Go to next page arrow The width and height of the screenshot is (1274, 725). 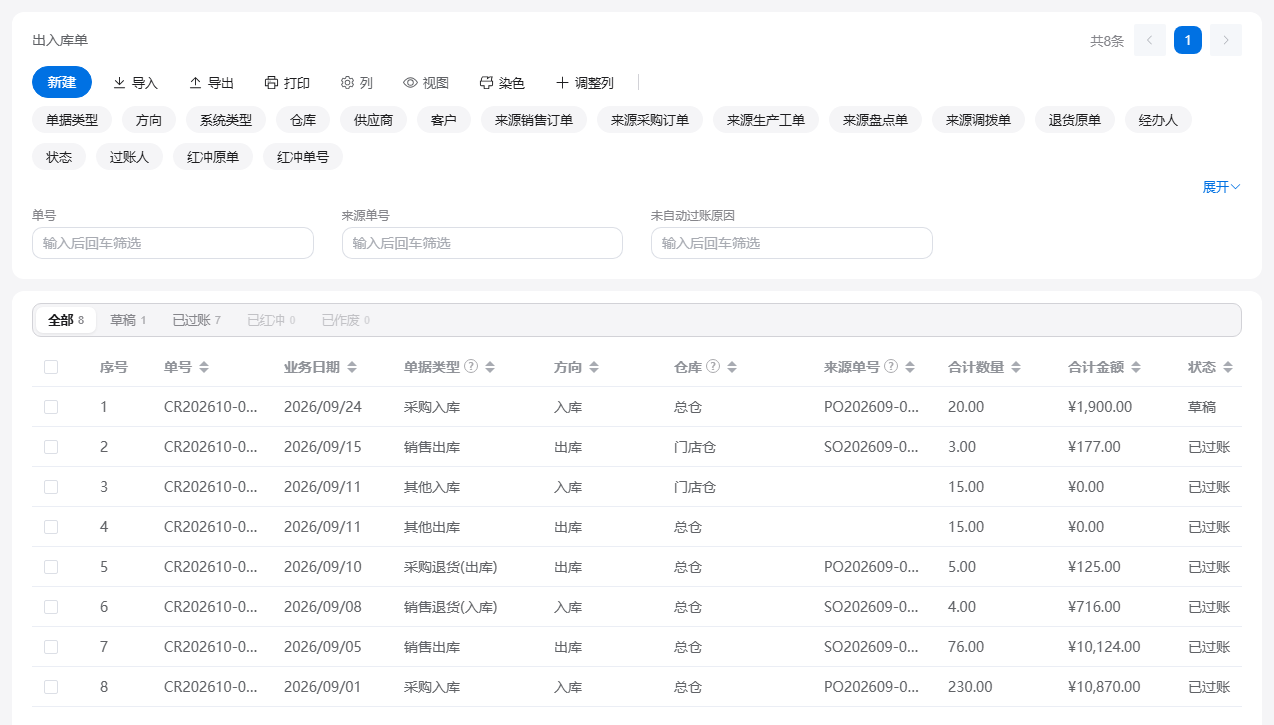(1226, 40)
